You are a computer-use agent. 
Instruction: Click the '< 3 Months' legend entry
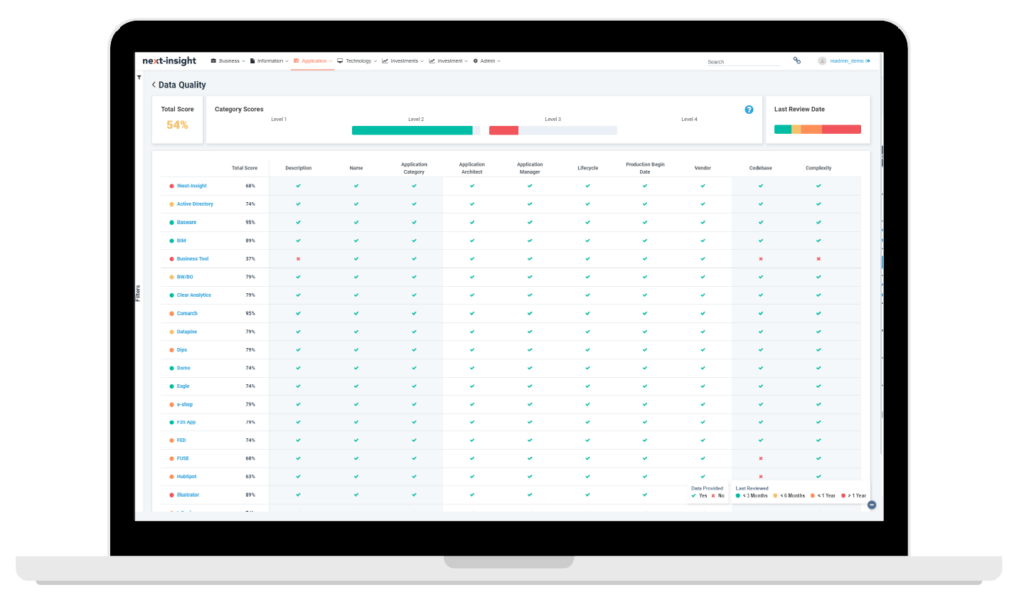click(x=752, y=496)
